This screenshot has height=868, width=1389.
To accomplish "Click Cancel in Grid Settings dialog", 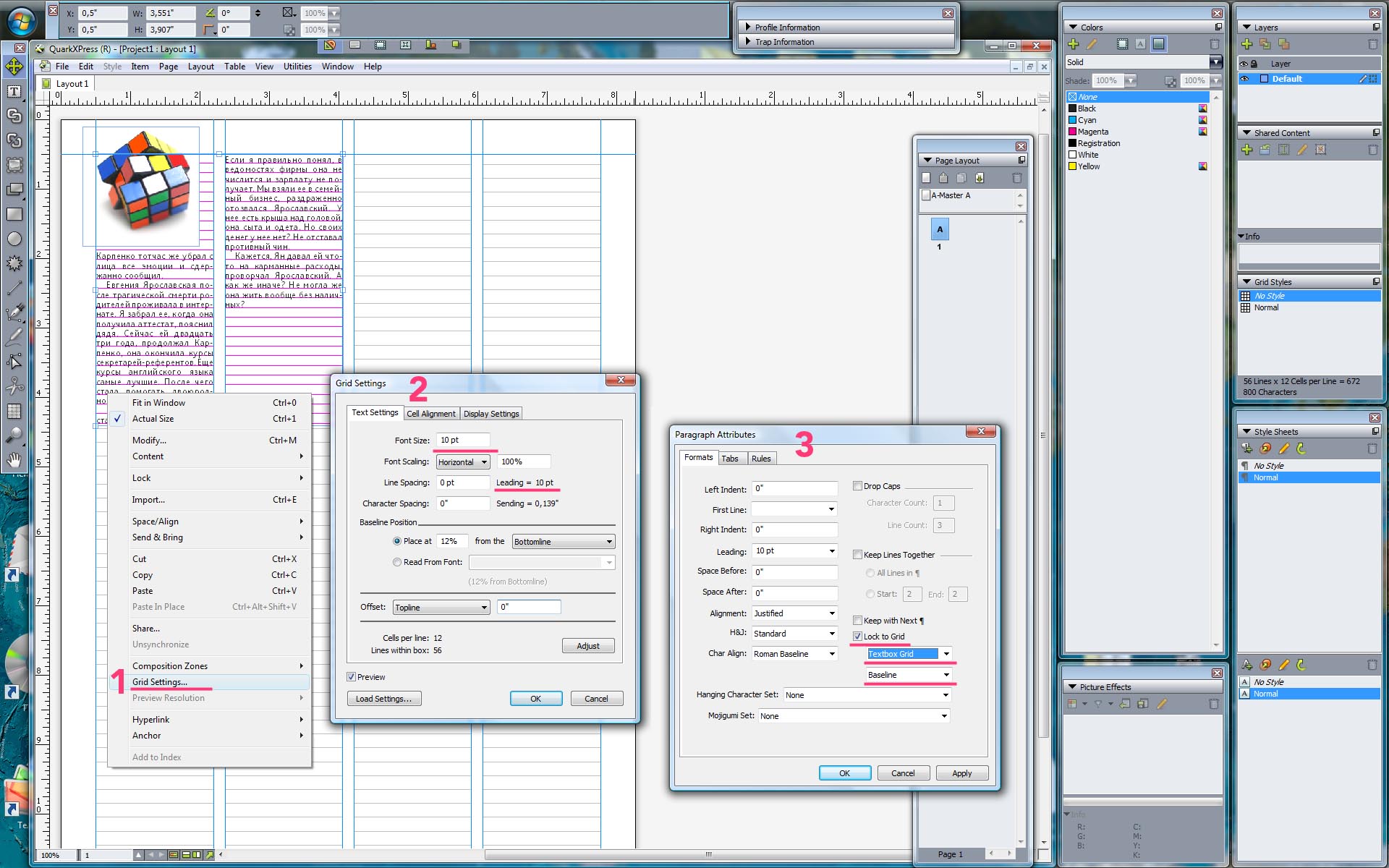I will [x=596, y=699].
